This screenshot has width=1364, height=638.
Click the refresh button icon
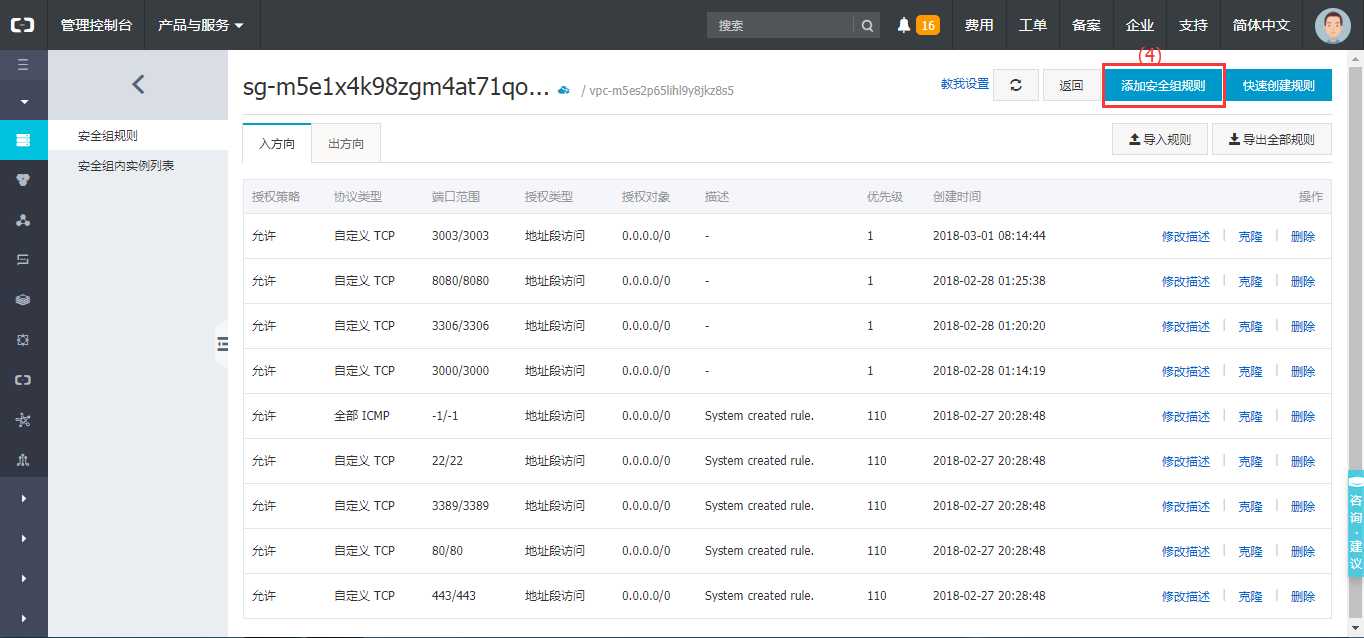click(x=1015, y=85)
